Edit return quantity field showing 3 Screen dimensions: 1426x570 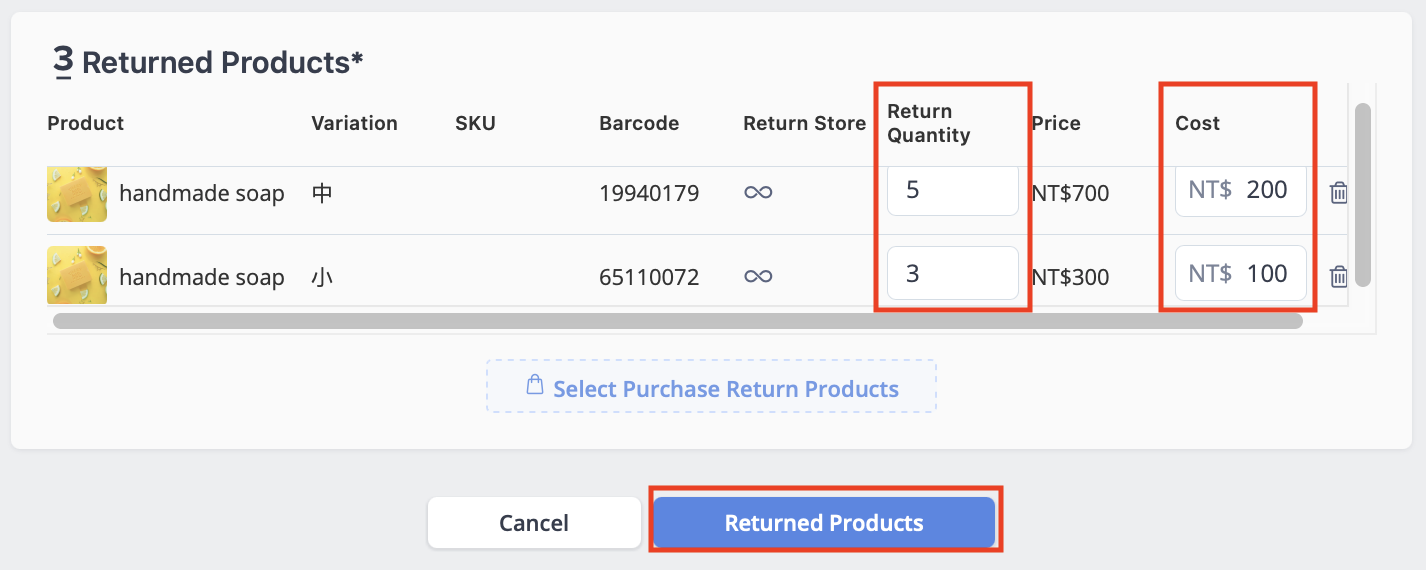point(952,273)
